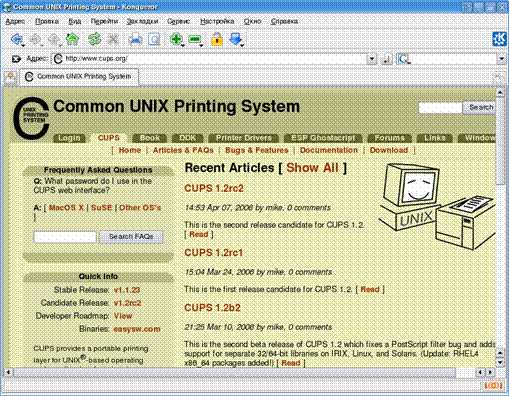Print the page with the printer icon
This screenshot has width=509, height=396.
[135, 39]
